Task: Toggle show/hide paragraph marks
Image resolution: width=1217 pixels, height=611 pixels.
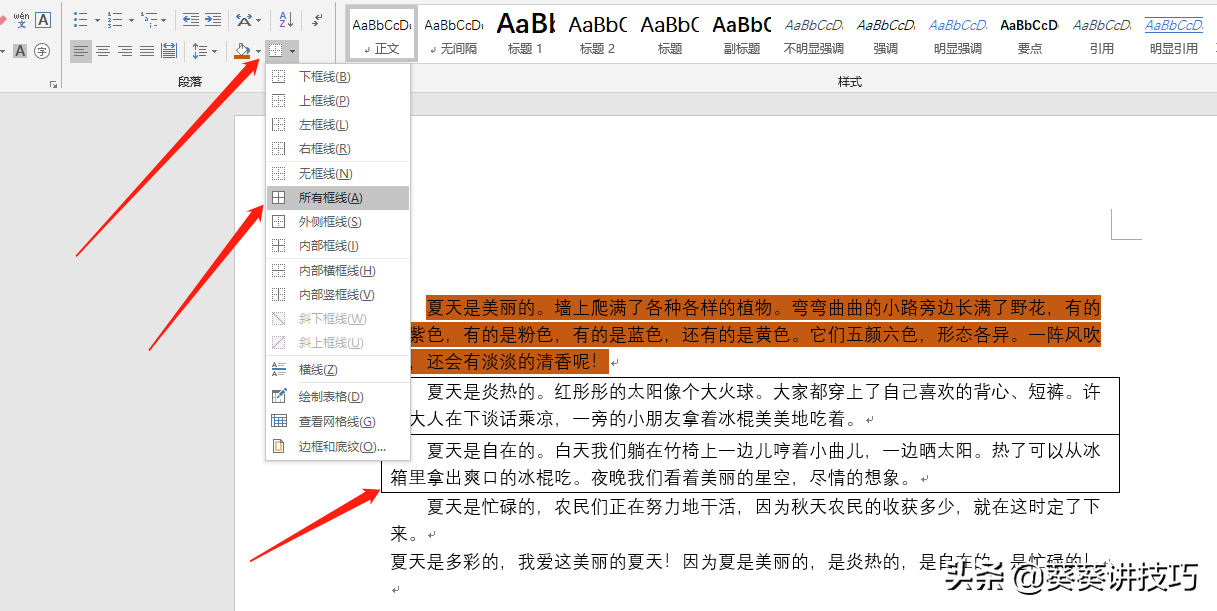Action: point(318,20)
